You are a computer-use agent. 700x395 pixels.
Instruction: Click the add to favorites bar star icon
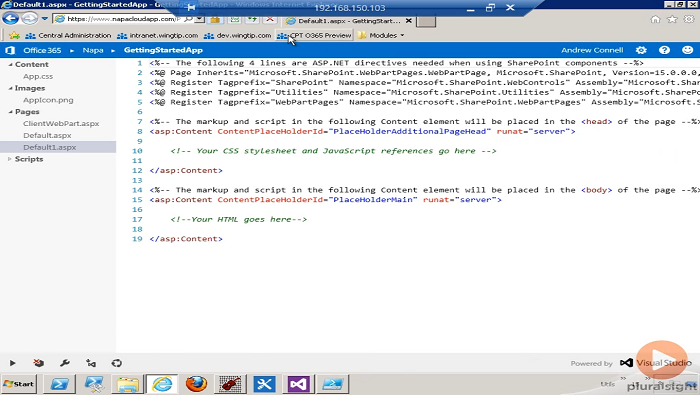click(14, 35)
